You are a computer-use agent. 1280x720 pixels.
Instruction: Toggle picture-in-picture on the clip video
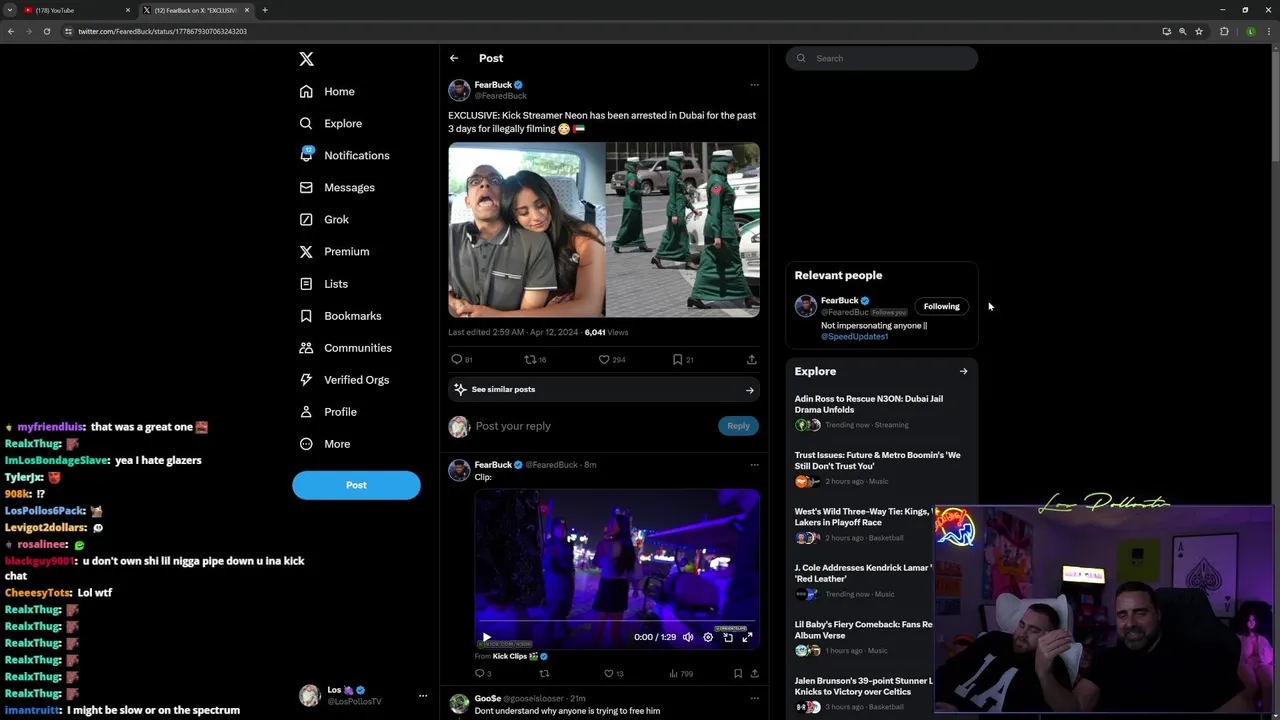click(728, 637)
